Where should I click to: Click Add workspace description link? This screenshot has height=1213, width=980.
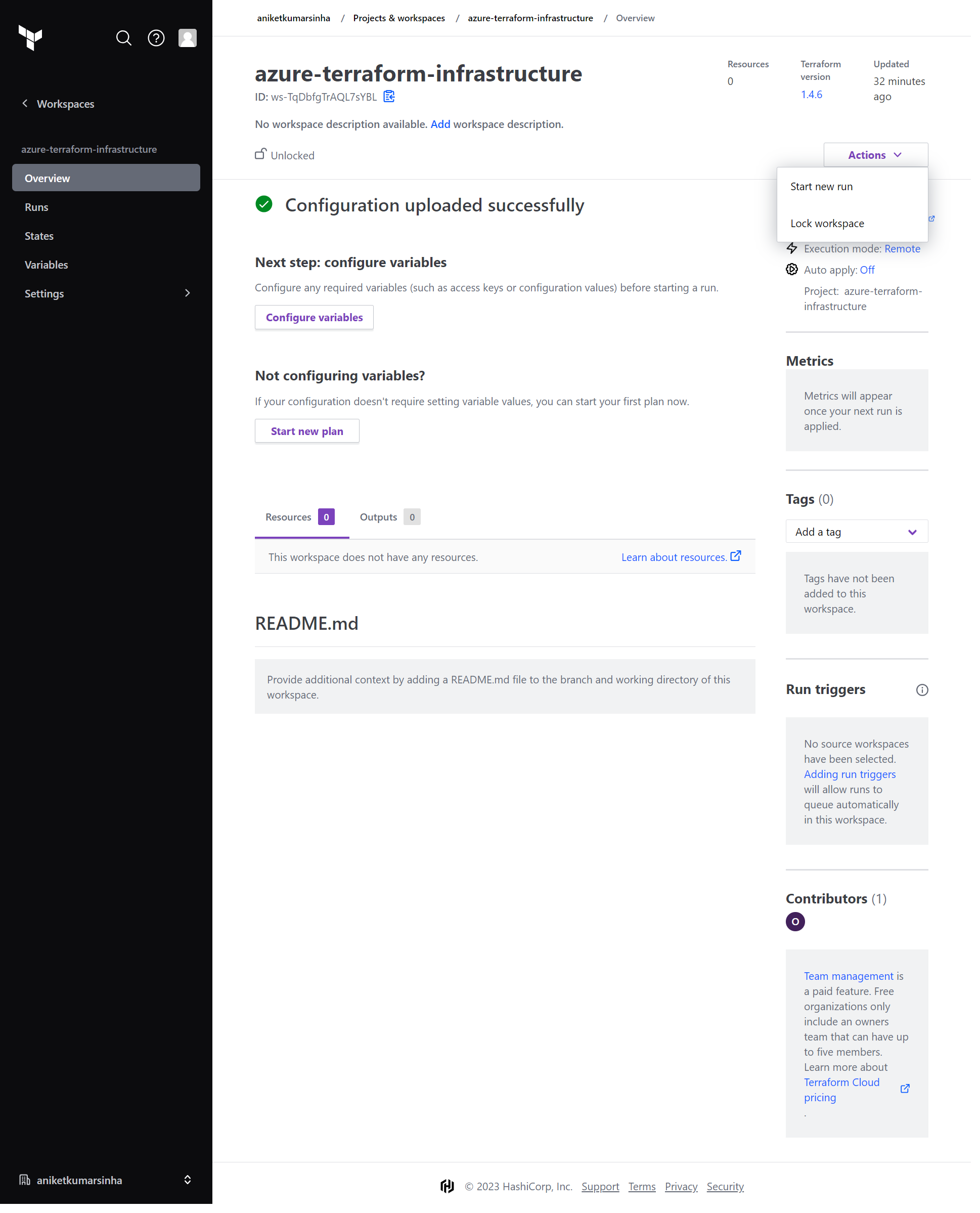pyautogui.click(x=444, y=125)
